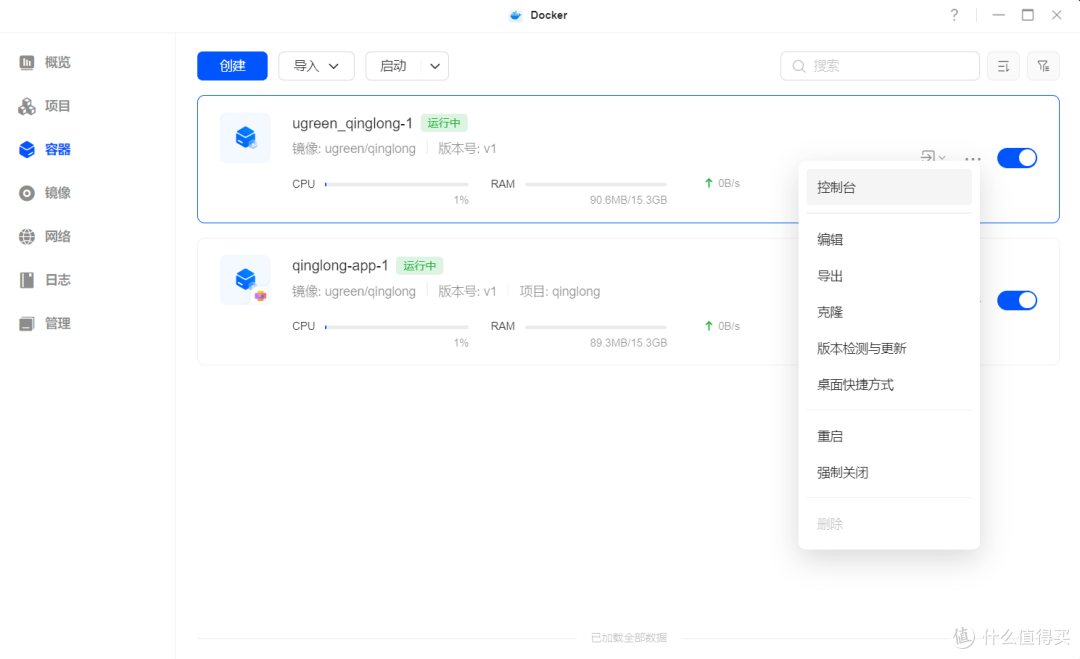The height and width of the screenshot is (659, 1080).
Task: Click the qinglong-app-1 container icon
Action: click(x=245, y=280)
